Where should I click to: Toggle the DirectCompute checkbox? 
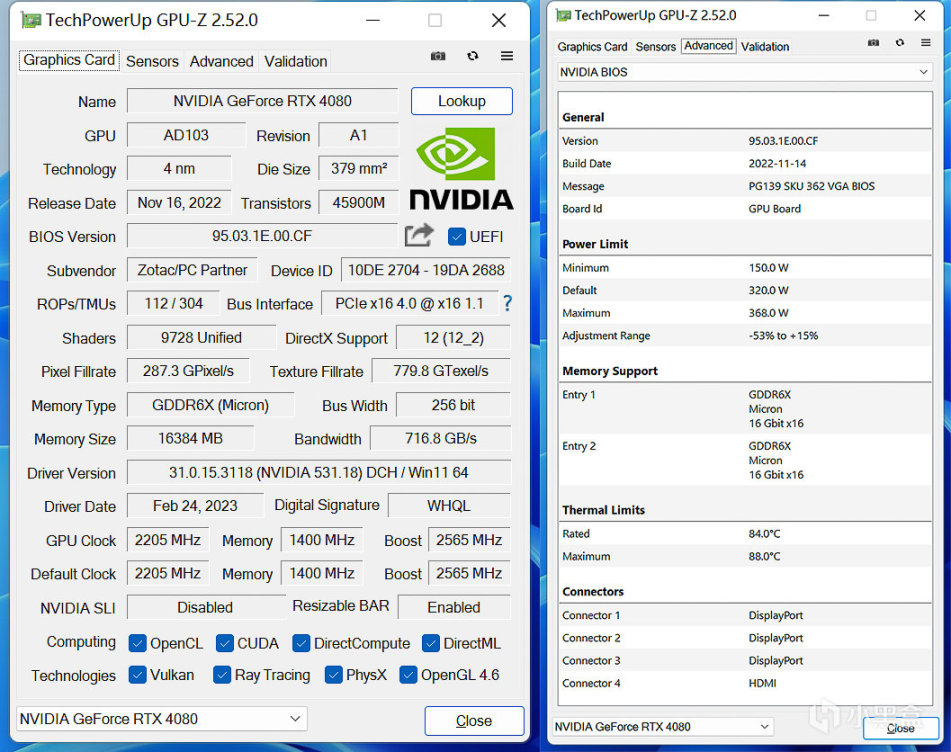pyautogui.click(x=301, y=643)
